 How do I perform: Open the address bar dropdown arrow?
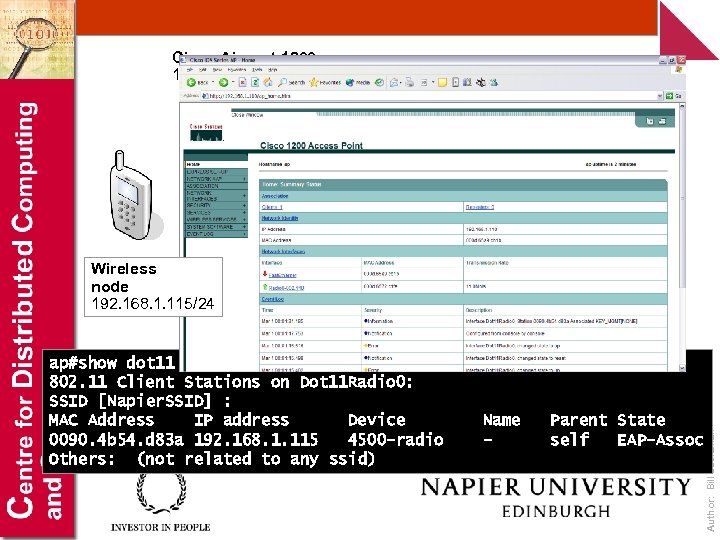pos(660,96)
